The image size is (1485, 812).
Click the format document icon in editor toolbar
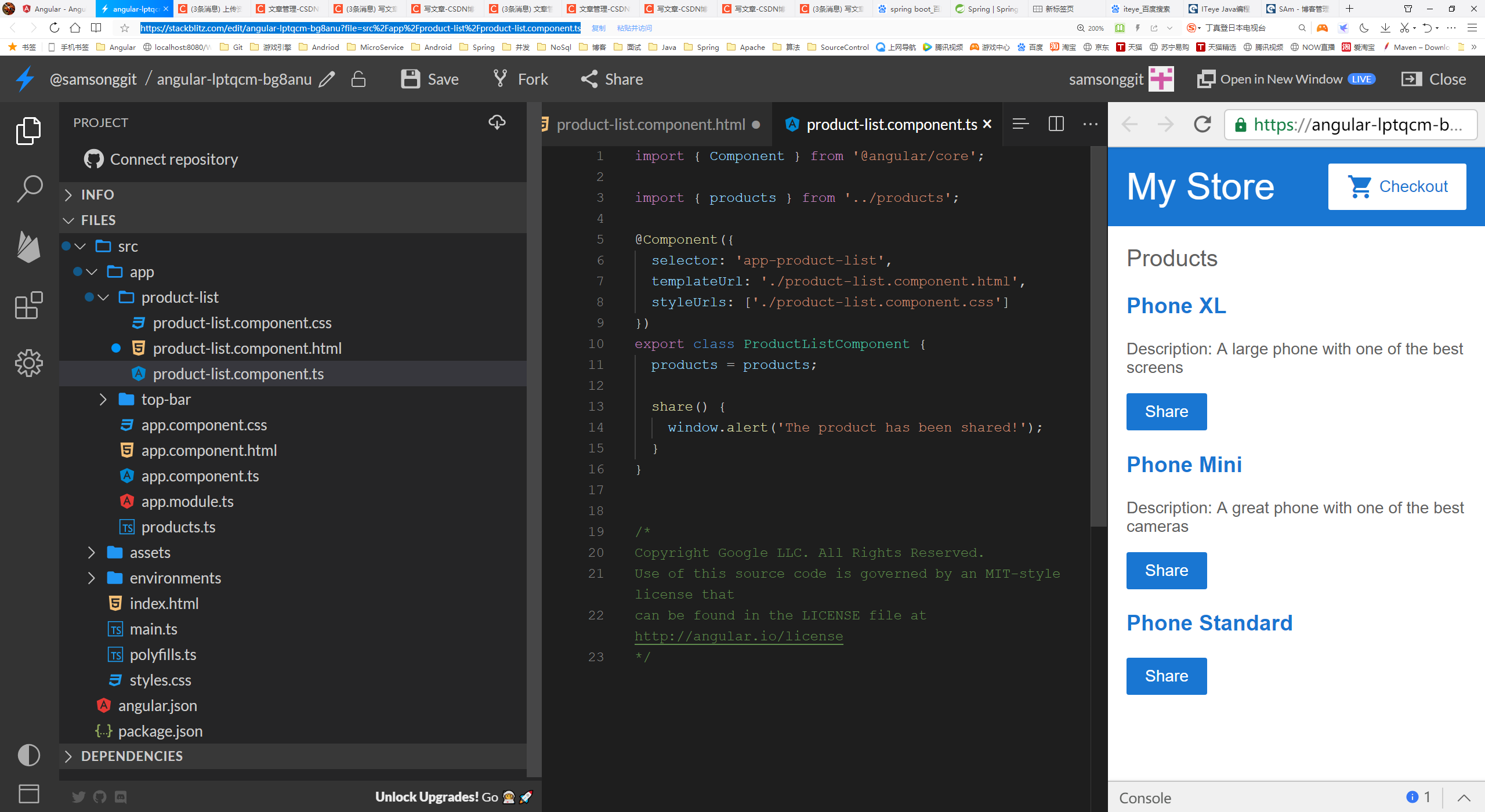(x=1020, y=124)
